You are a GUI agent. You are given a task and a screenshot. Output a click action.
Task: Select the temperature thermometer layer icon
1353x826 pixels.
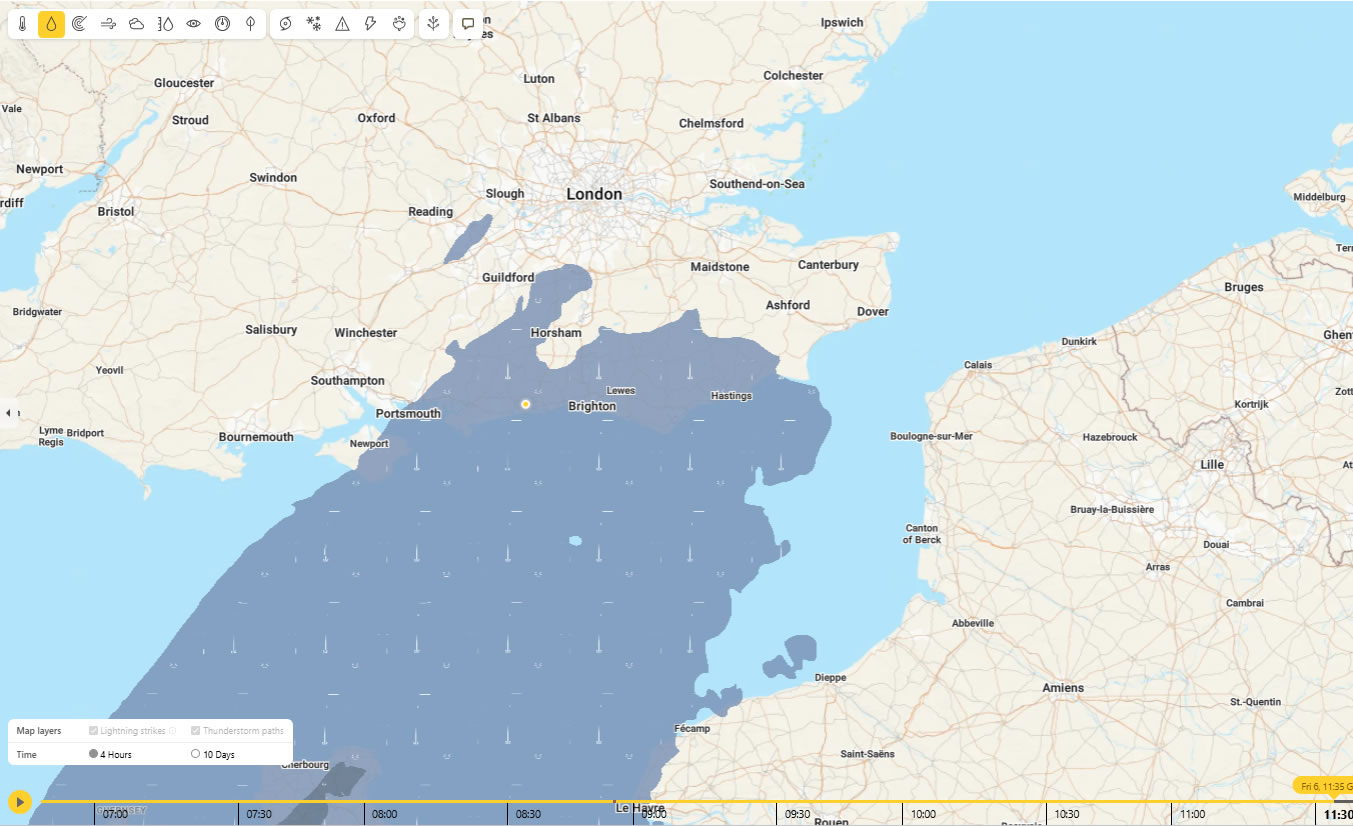click(x=22, y=24)
